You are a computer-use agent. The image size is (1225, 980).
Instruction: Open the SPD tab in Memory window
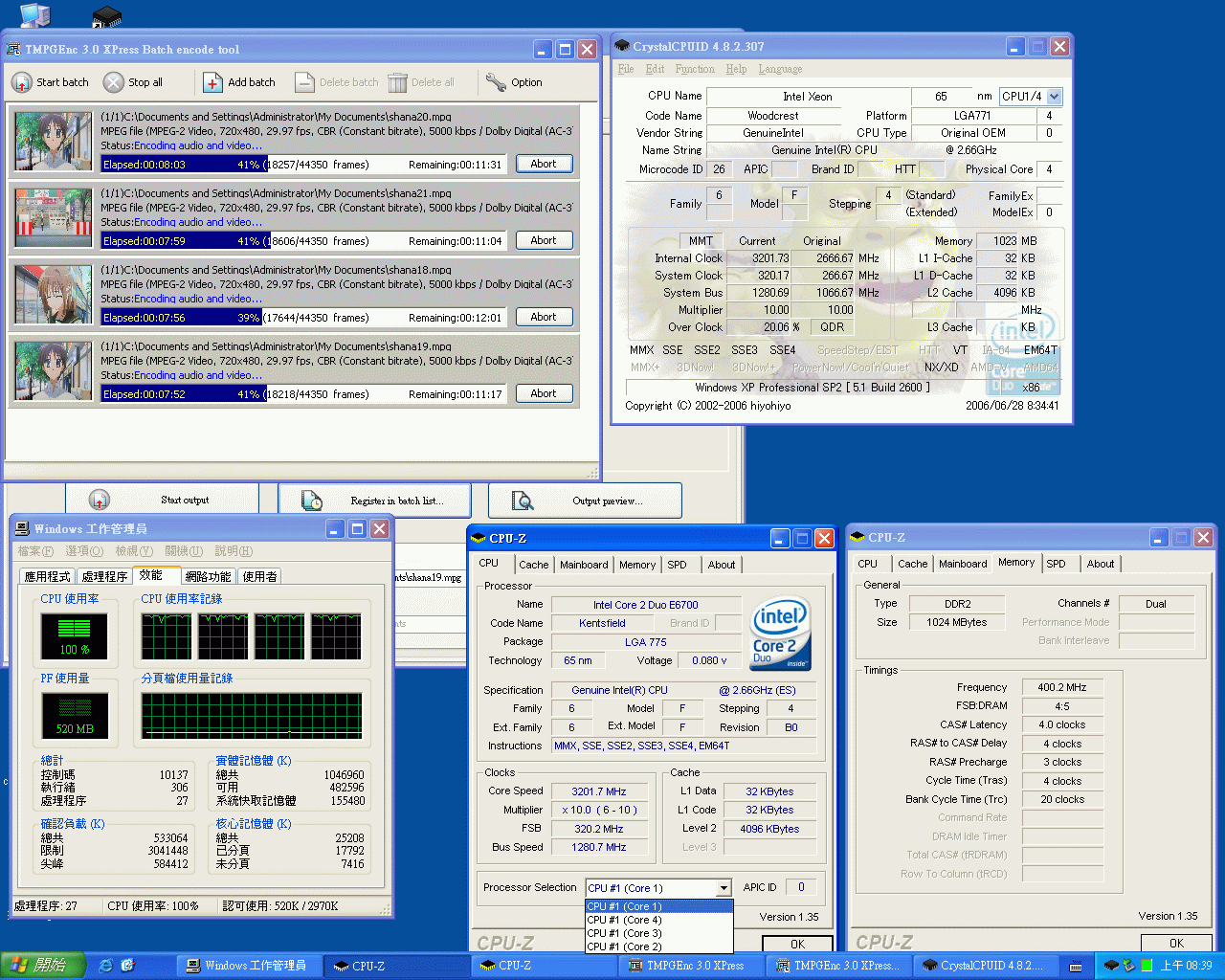pyautogui.click(x=1056, y=564)
